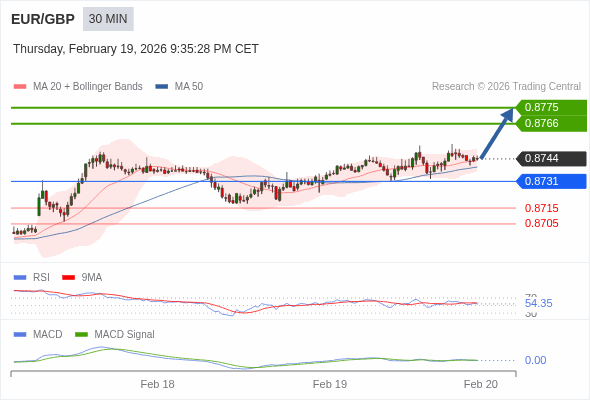Click the date line 'Thursday, February 19, 2026 9:35:28 PM CET'

136,49
